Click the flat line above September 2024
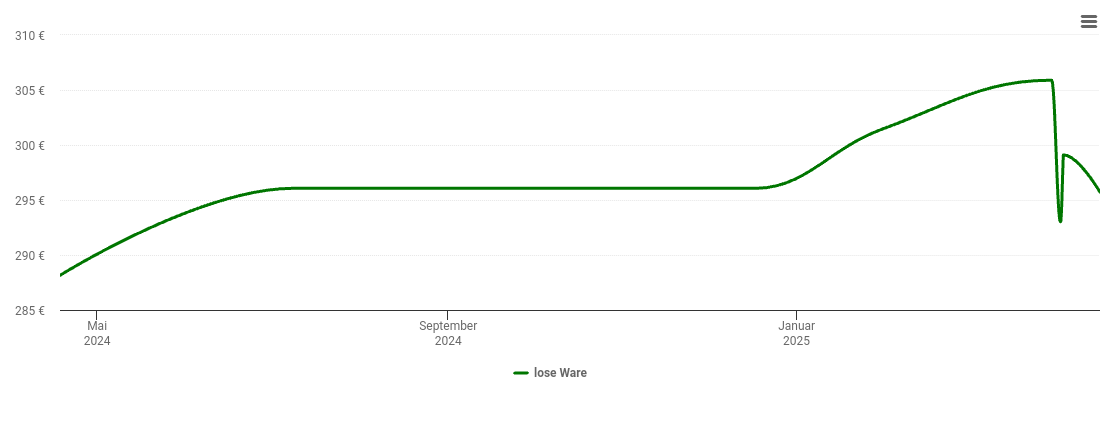 (x=448, y=188)
